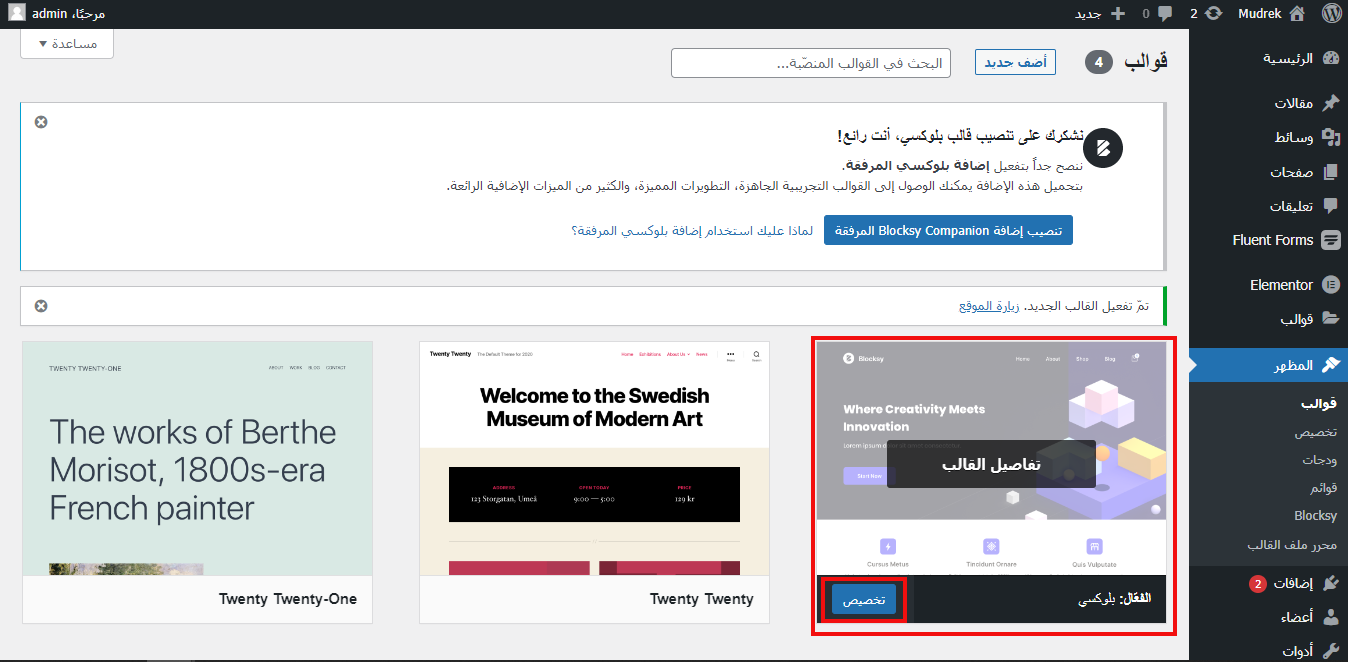Click the Twenty Twenty-One theme name
This screenshot has width=1348, height=662.
point(288,599)
